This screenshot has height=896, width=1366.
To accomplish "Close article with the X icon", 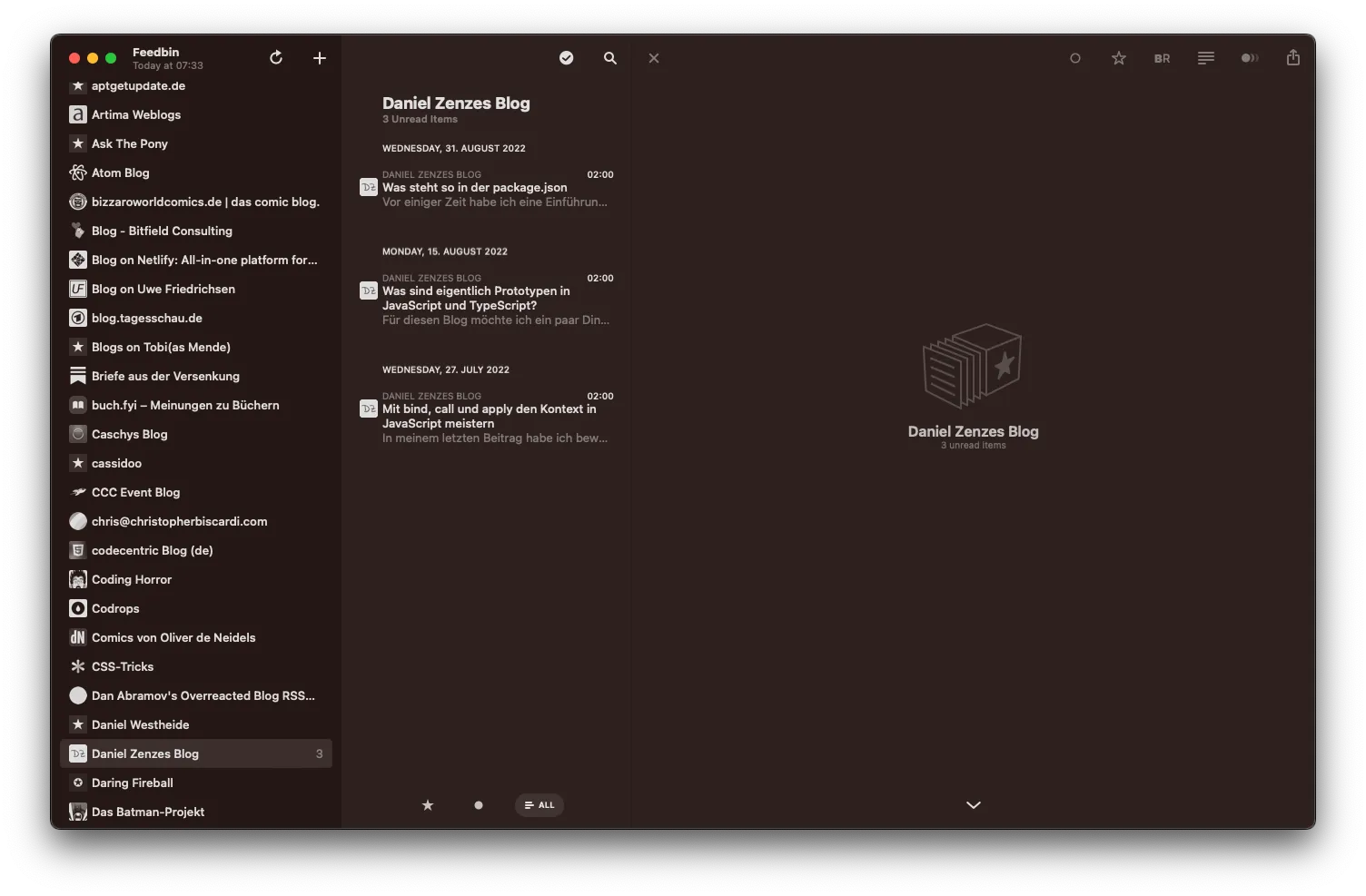I will (x=654, y=58).
